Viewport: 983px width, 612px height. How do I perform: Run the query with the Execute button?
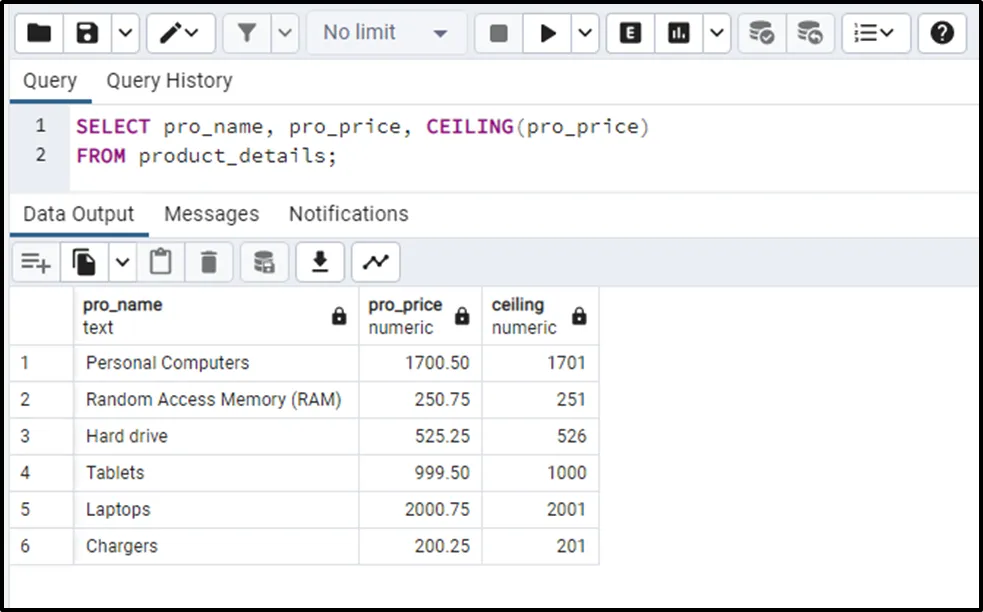click(x=548, y=33)
